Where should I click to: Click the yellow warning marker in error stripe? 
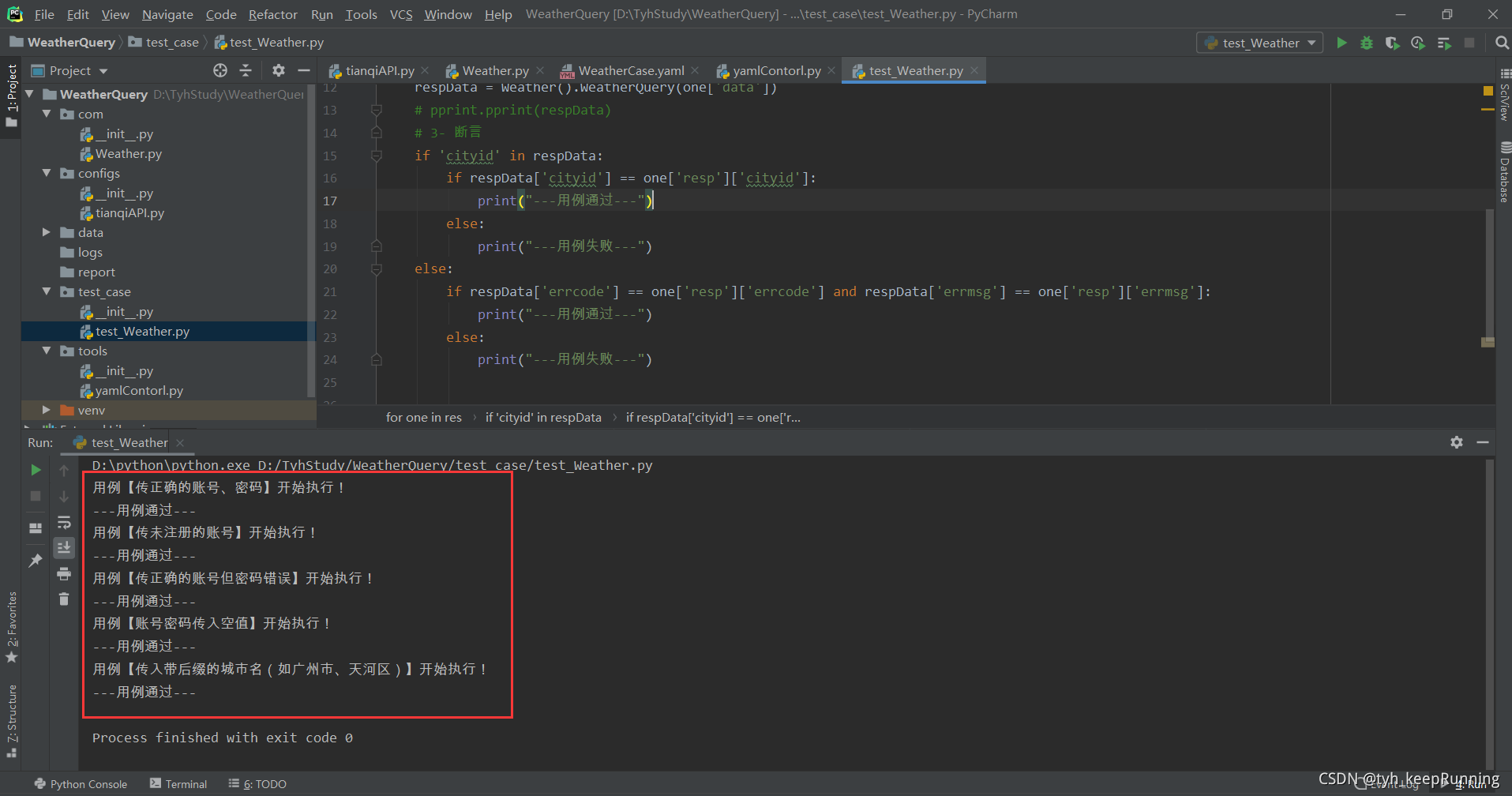click(x=1488, y=91)
